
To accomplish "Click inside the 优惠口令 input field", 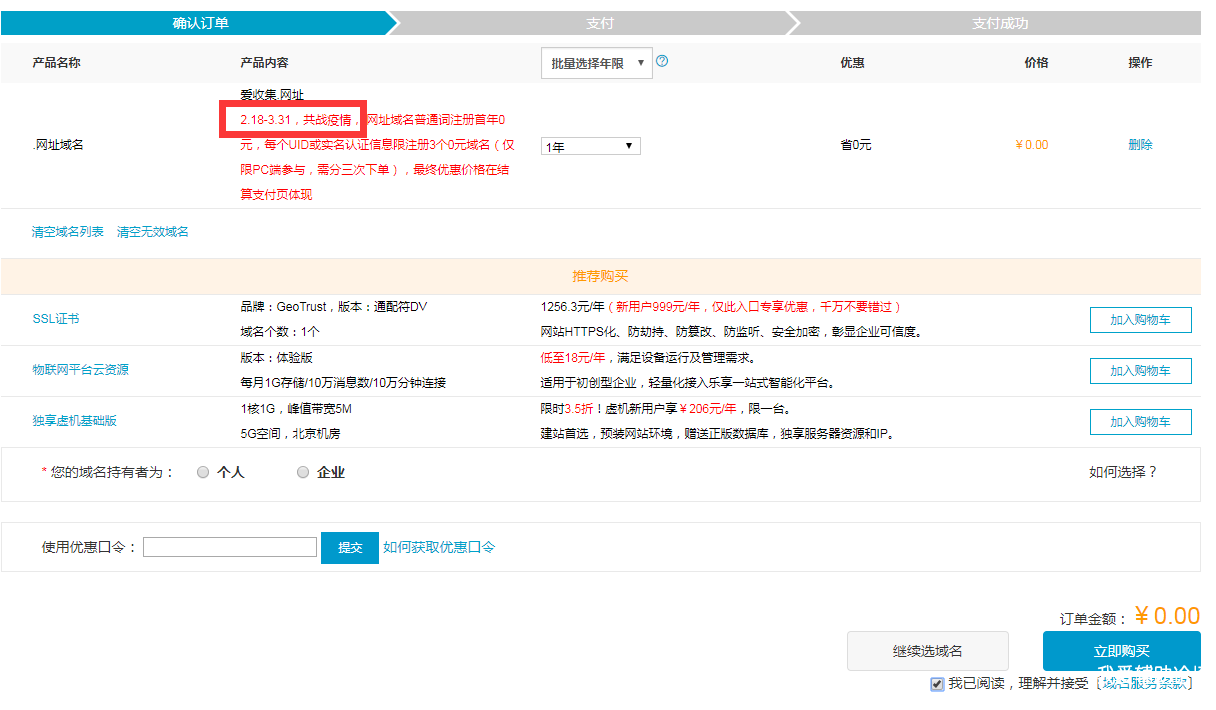I will coord(230,547).
